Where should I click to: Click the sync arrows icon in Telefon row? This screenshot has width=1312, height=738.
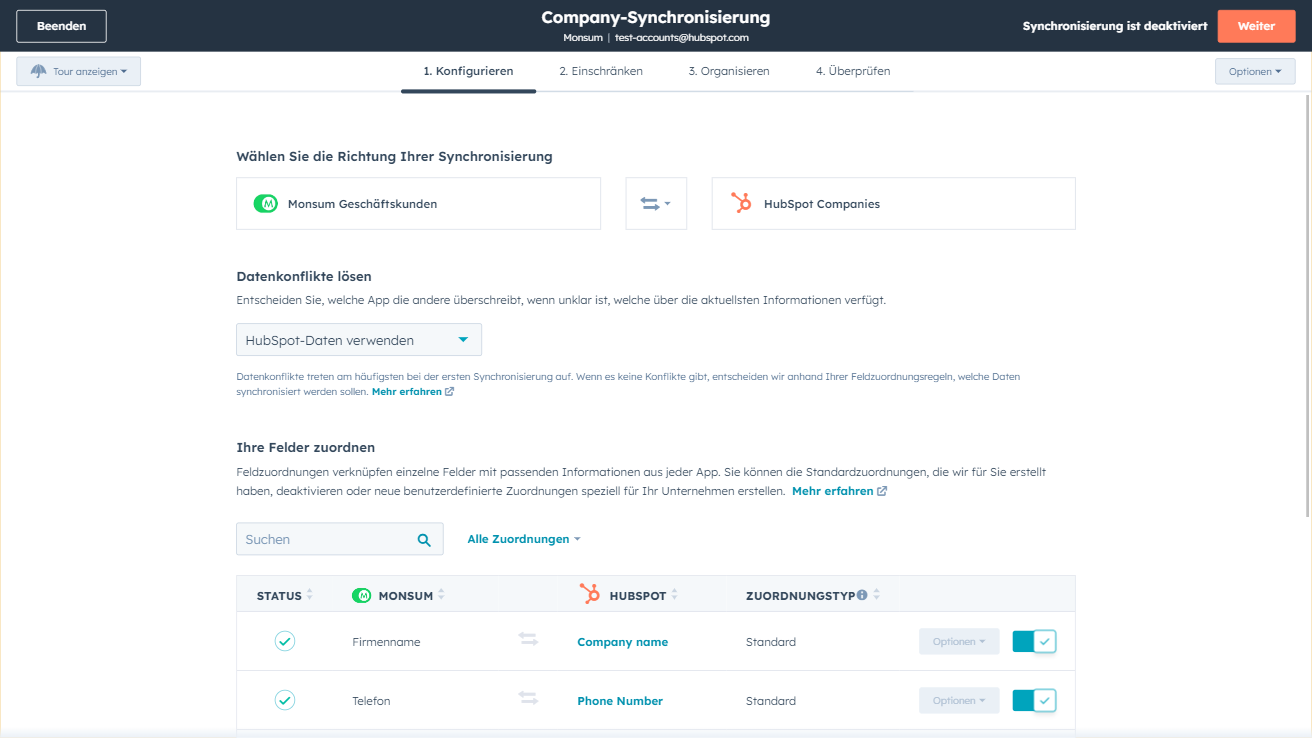point(528,699)
